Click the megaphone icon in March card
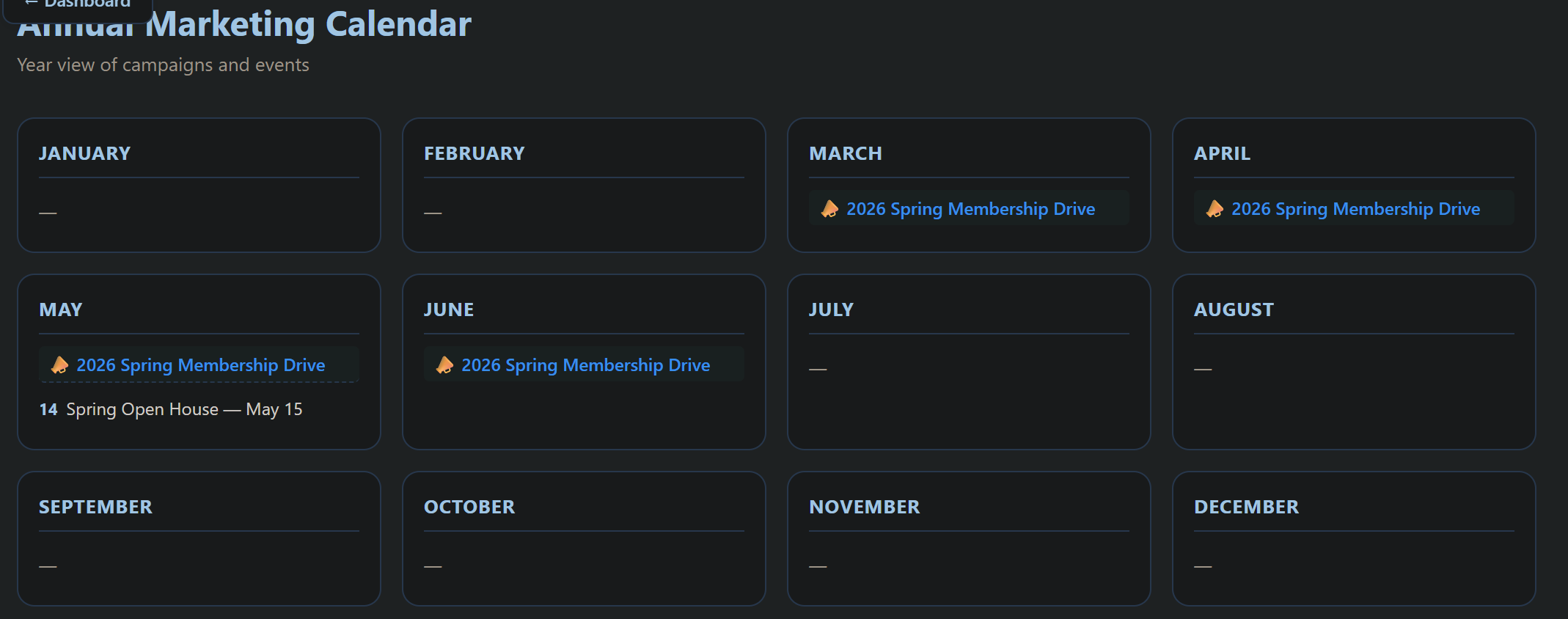Image resolution: width=1568 pixels, height=619 pixels. 829,209
